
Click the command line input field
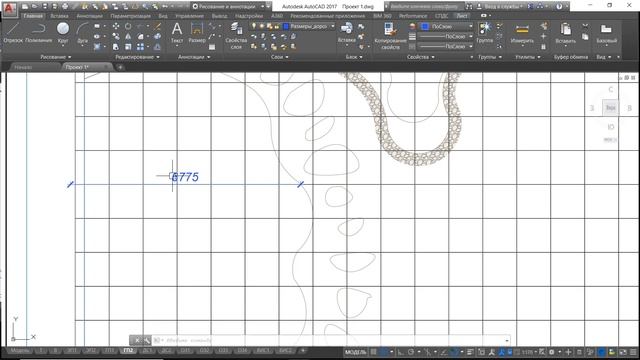[x=331, y=340]
